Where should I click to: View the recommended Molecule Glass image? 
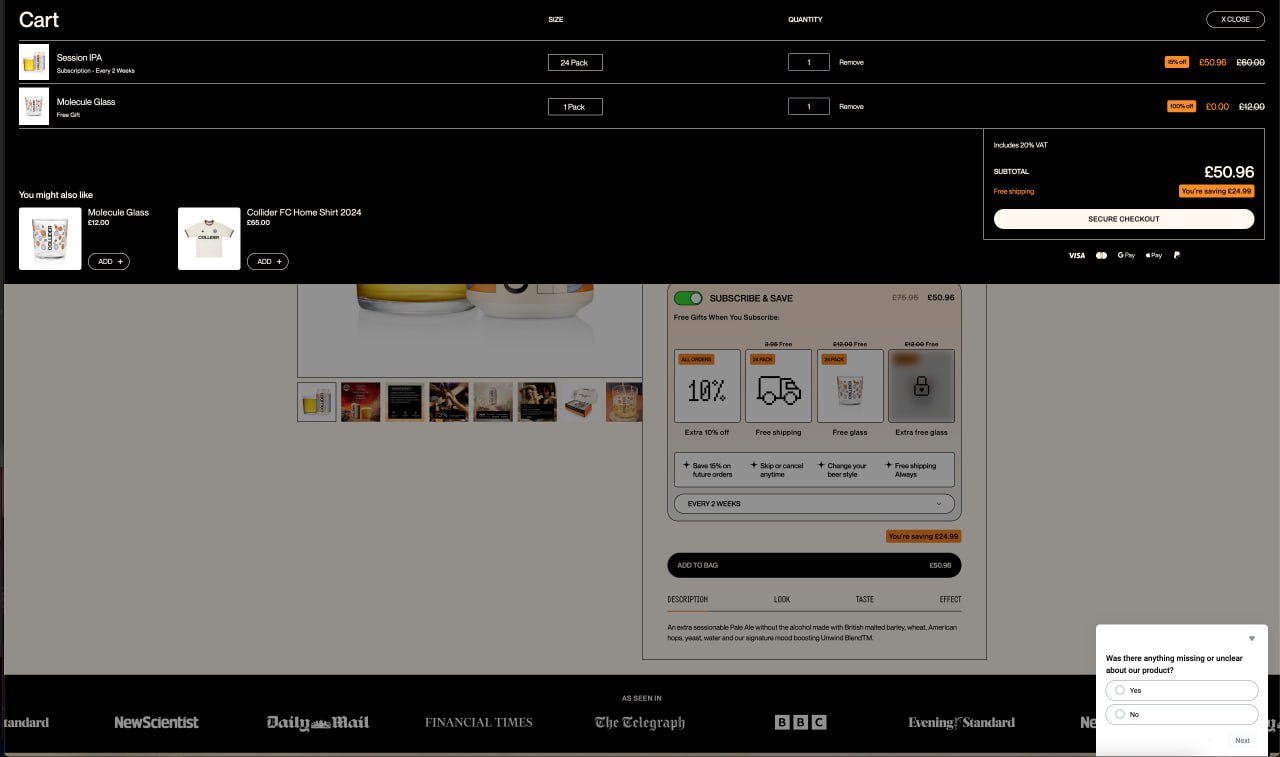click(x=50, y=238)
